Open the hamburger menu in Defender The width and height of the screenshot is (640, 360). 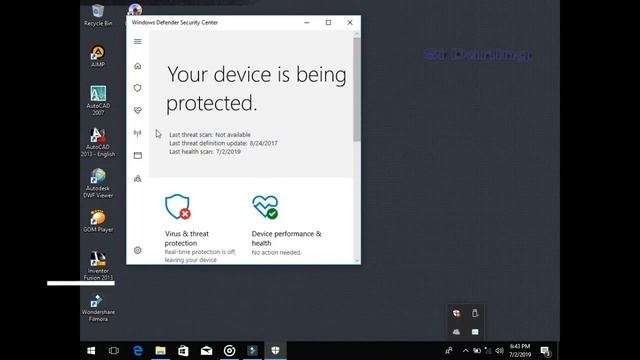(138, 42)
